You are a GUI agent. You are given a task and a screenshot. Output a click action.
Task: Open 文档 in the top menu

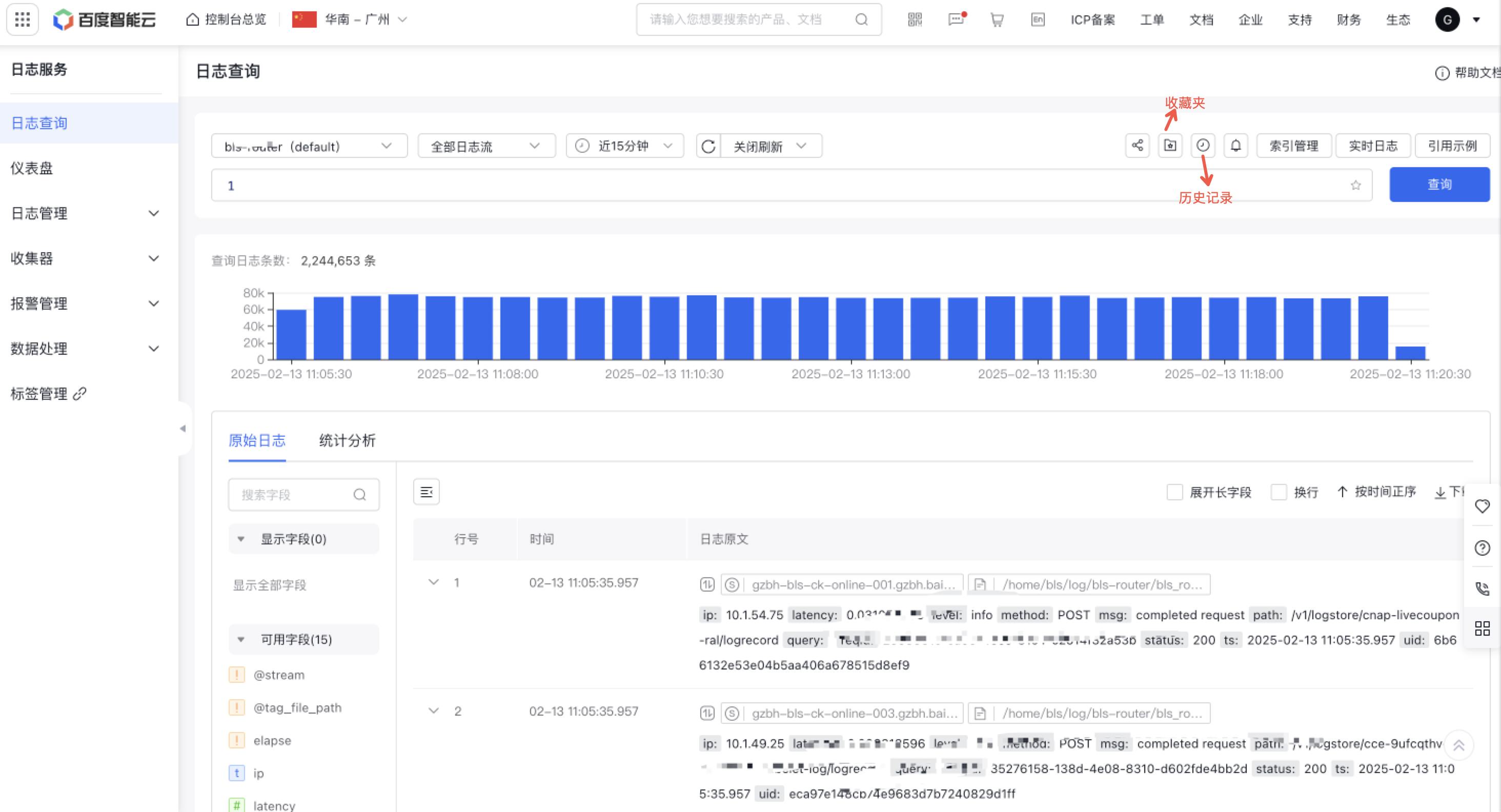coord(1202,19)
